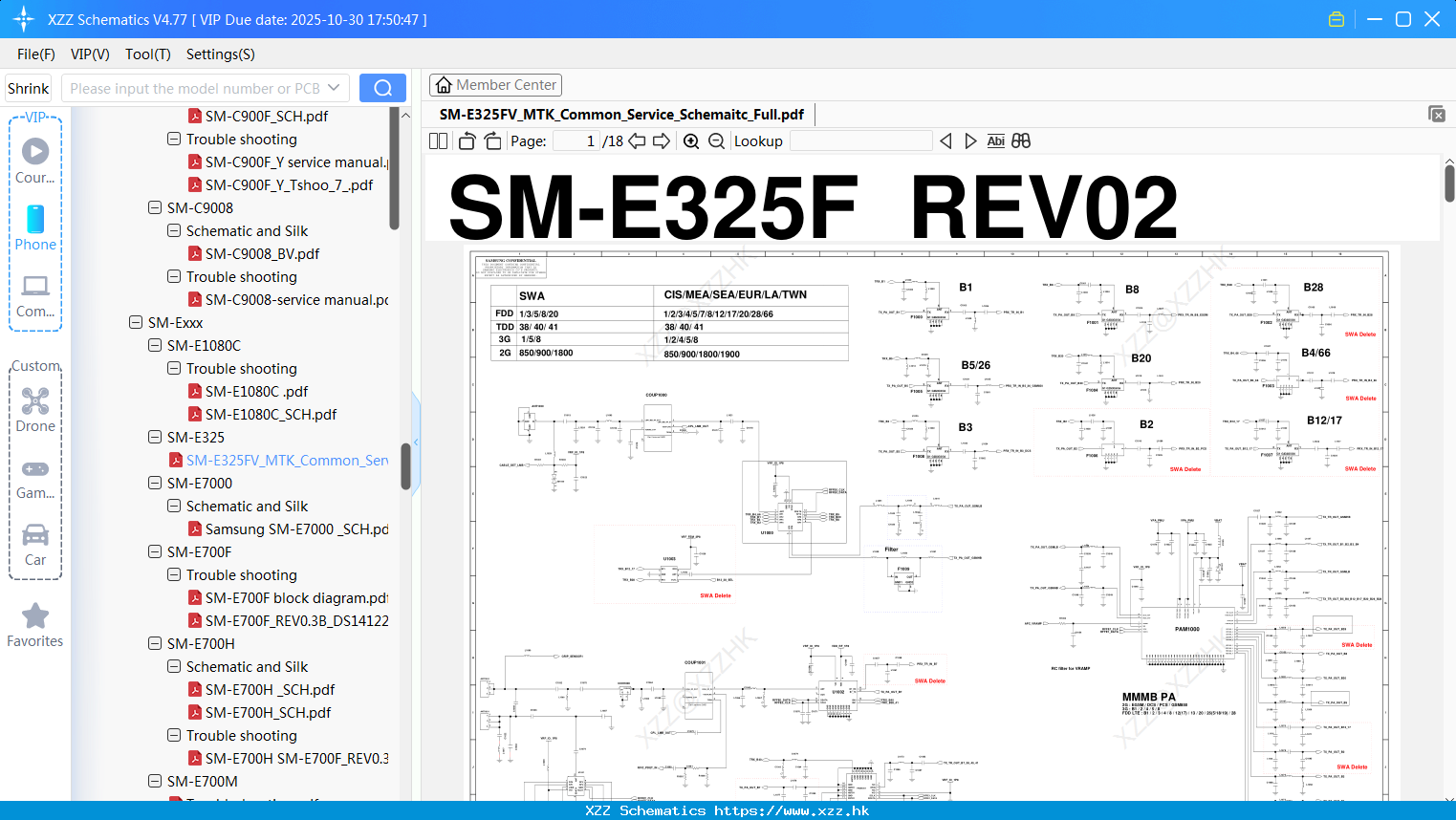Click the search magnifier button
This screenshot has width=1456, height=820.
382,88
